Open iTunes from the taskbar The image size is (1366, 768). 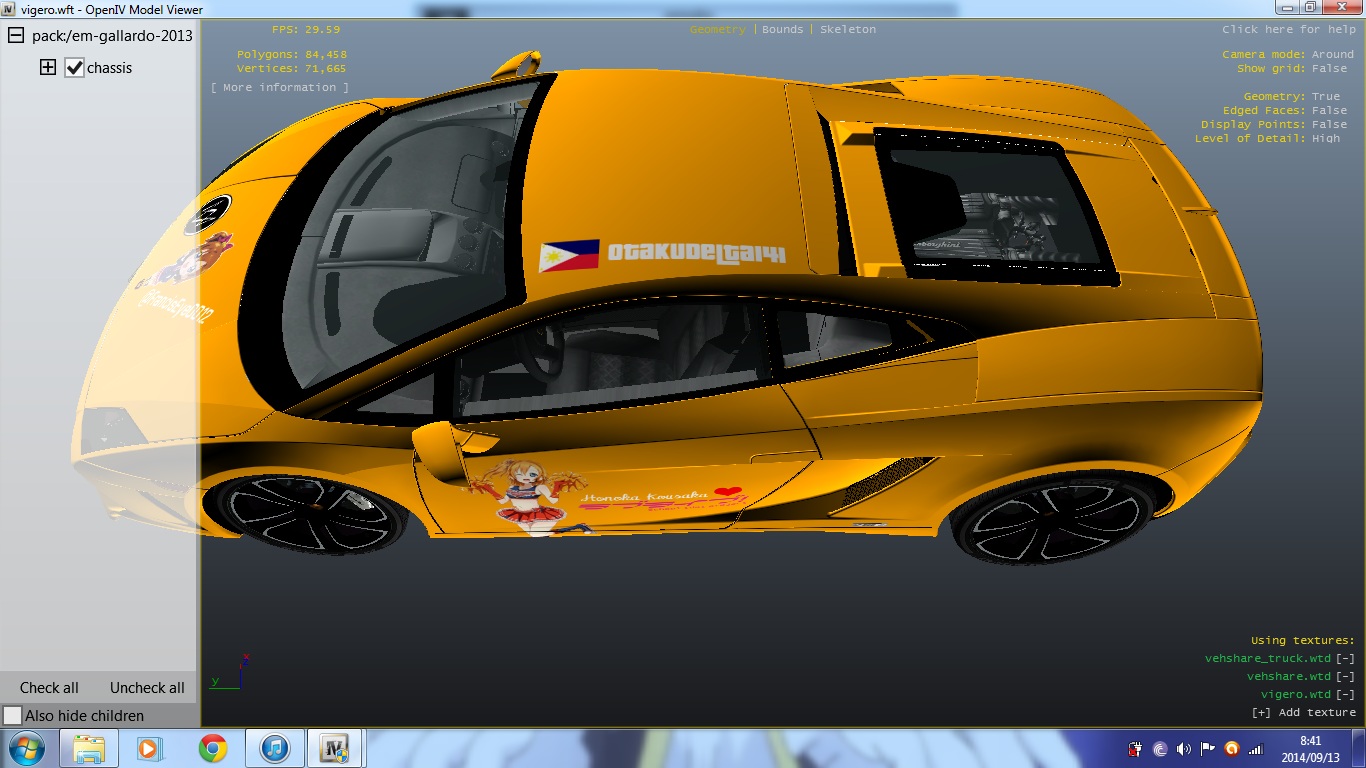click(274, 748)
